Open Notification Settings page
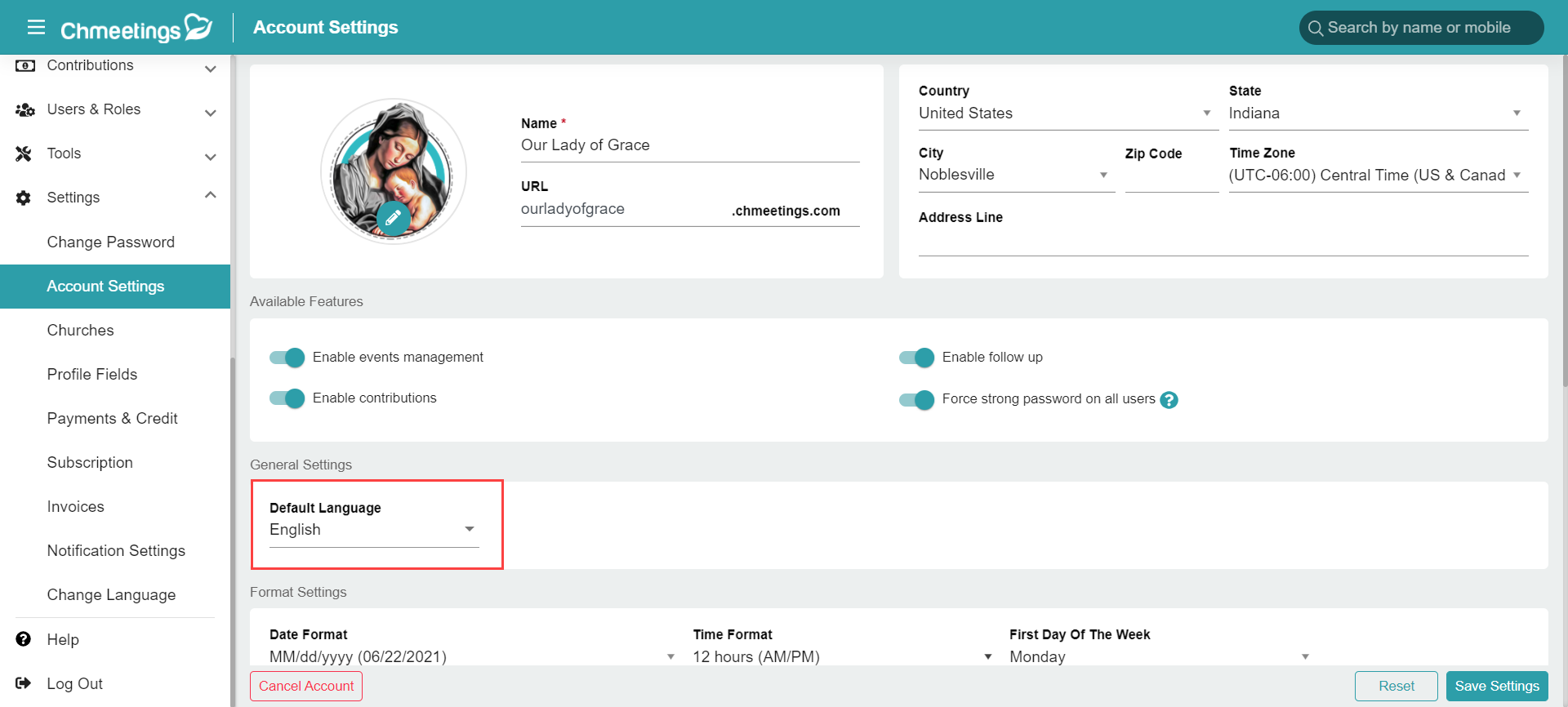This screenshot has height=707, width=1568. (114, 551)
